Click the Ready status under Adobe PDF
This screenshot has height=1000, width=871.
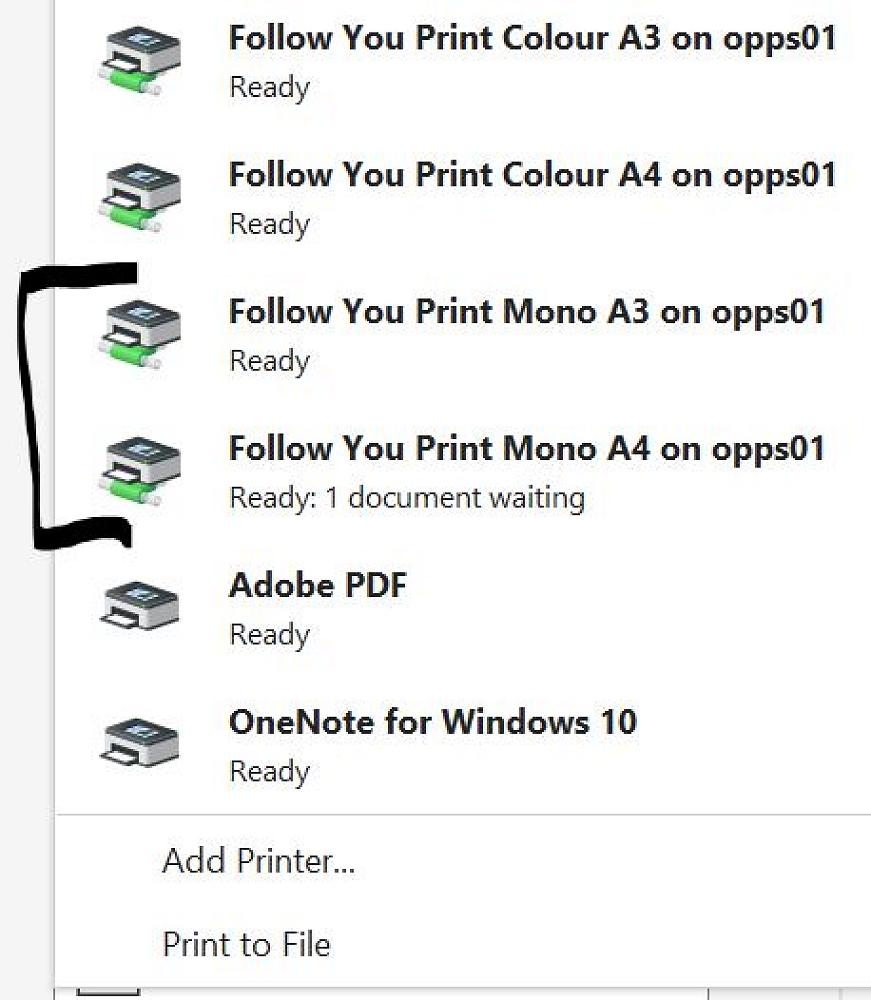pos(269,634)
